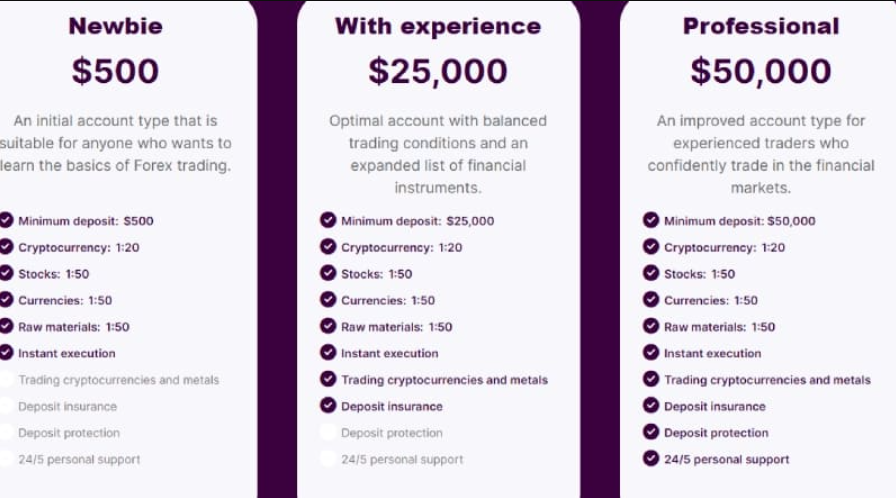Screen dimensions: 896x498
Task: Select the With experience plan heading
Action: click(438, 27)
